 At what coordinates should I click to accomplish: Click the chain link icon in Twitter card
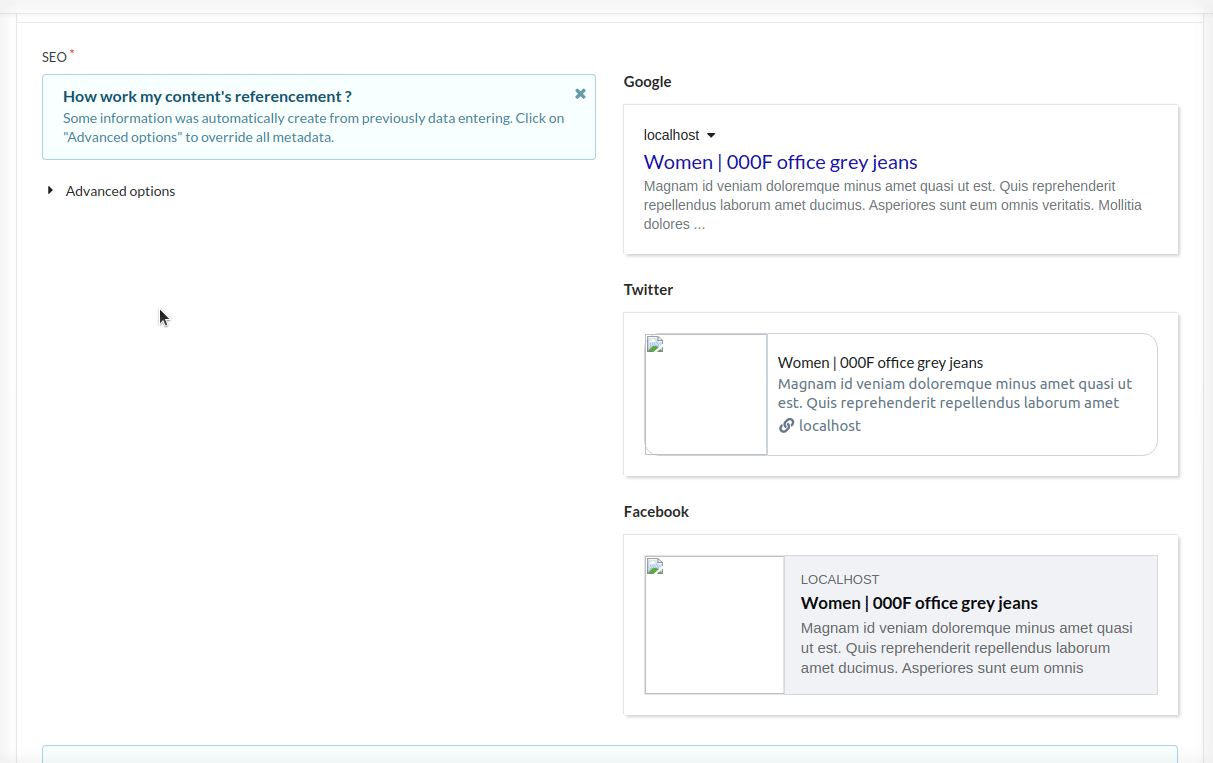pyautogui.click(x=786, y=425)
